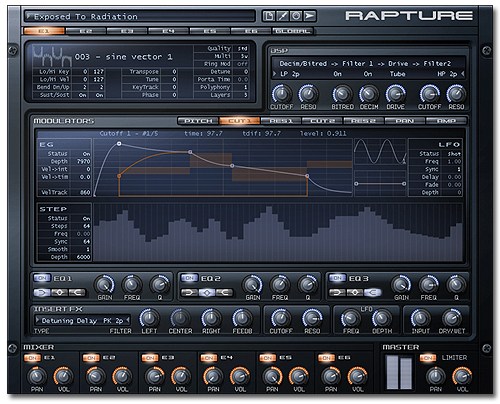Select the AMP modulator tab
Screen dimensions: 500x404
[x=446, y=121]
